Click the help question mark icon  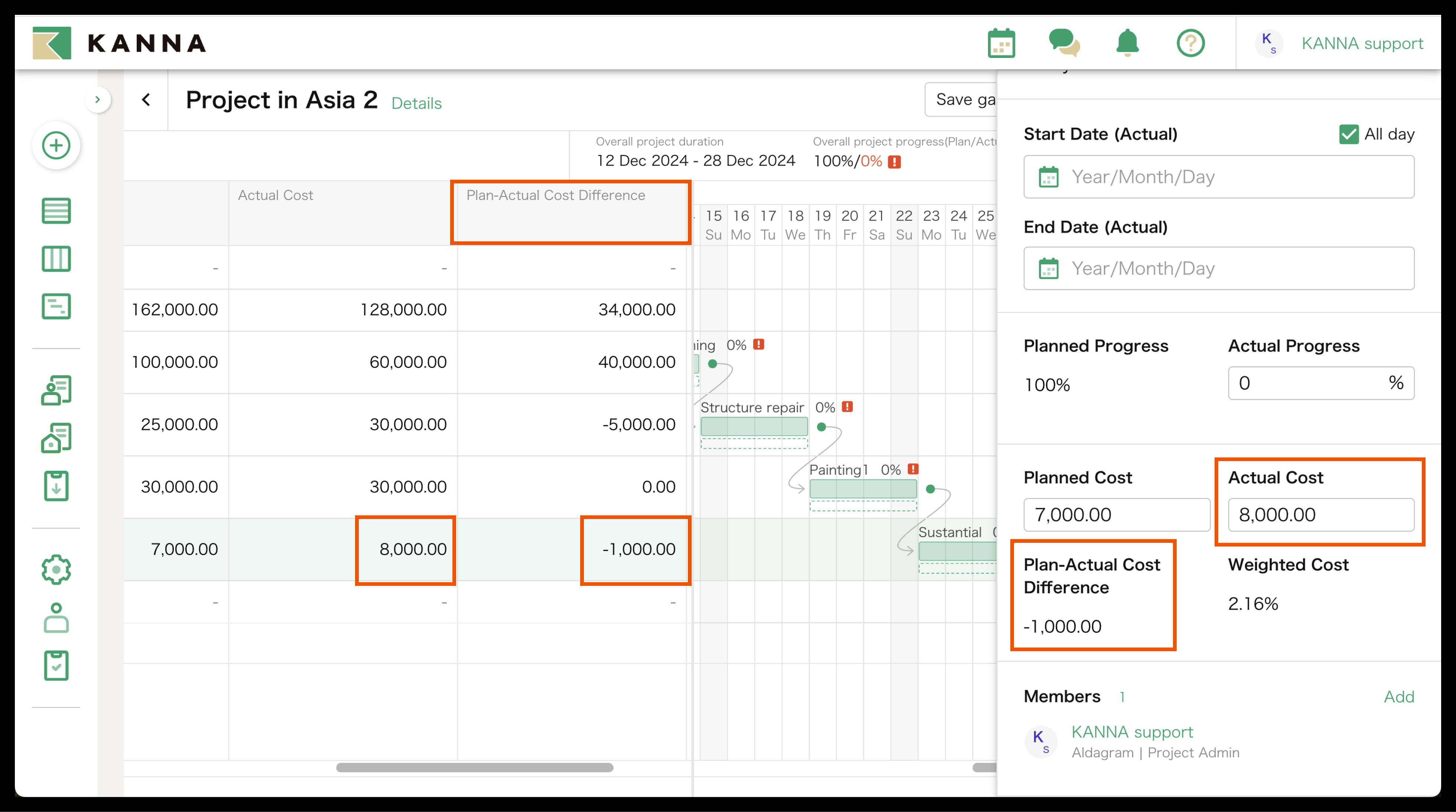tap(1190, 43)
